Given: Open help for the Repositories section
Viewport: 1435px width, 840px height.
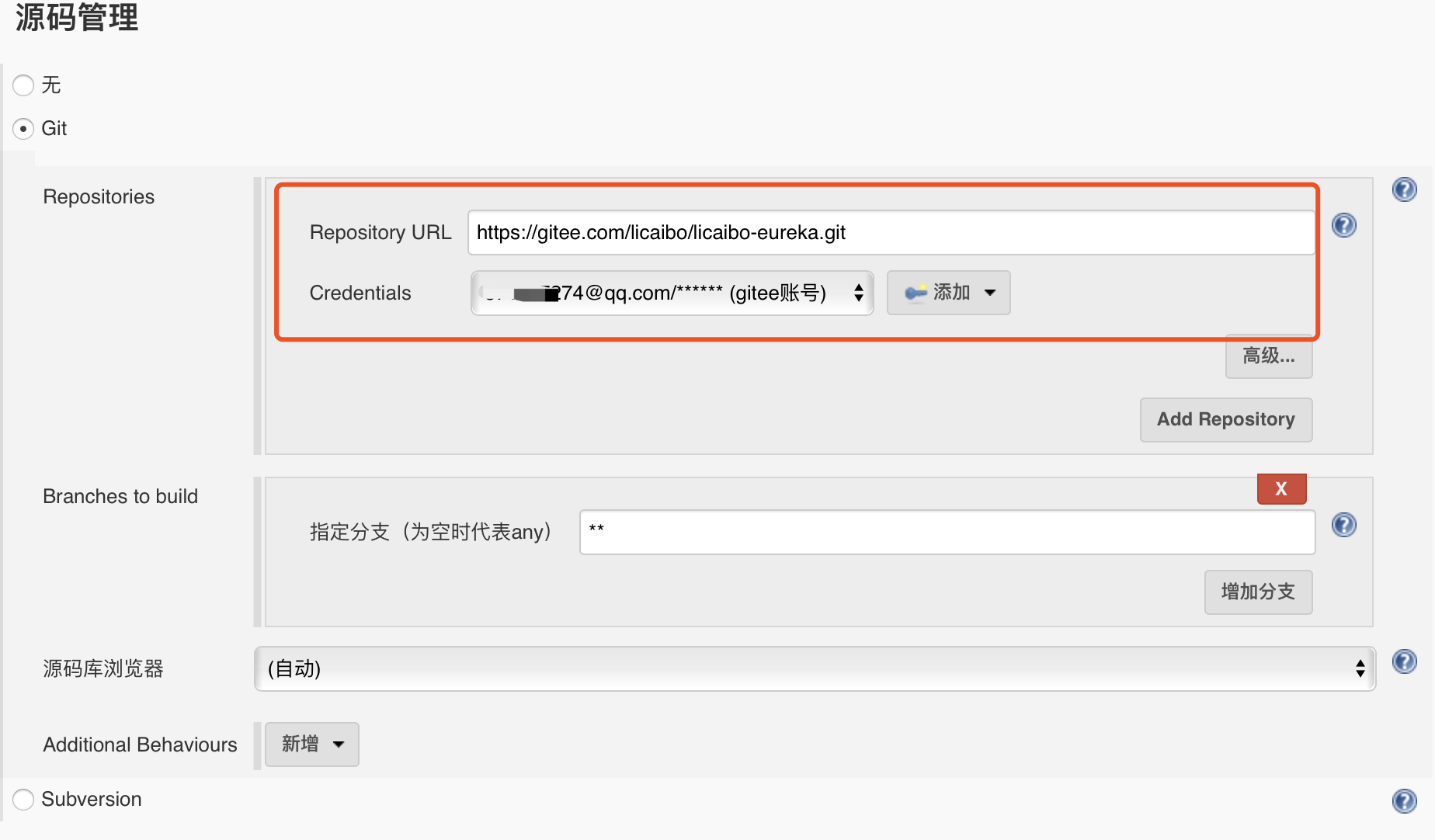Looking at the screenshot, I should 1404,189.
